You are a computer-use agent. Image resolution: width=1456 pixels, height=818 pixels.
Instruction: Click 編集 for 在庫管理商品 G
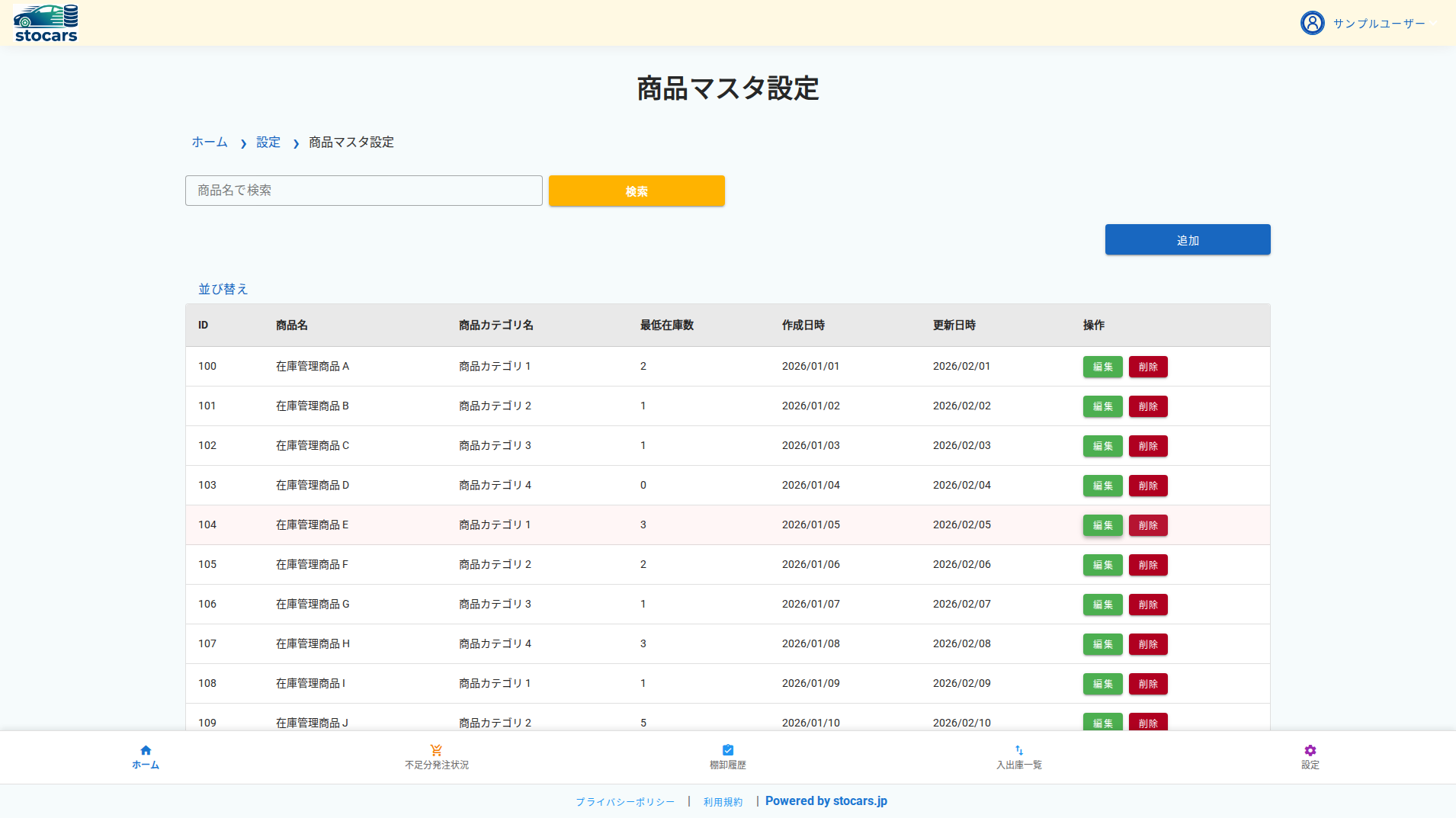(x=1102, y=605)
